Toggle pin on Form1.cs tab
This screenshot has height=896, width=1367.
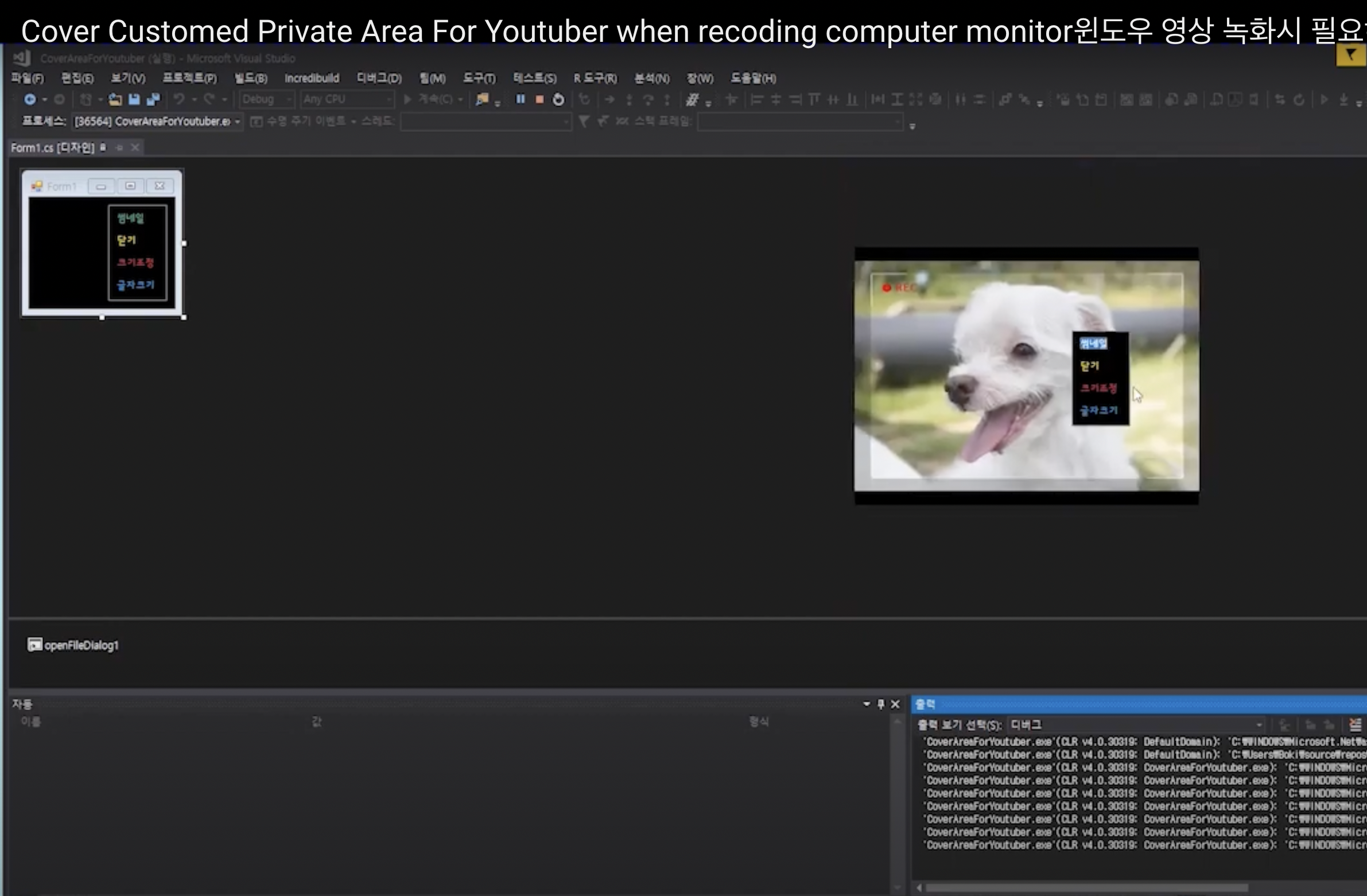(119, 147)
